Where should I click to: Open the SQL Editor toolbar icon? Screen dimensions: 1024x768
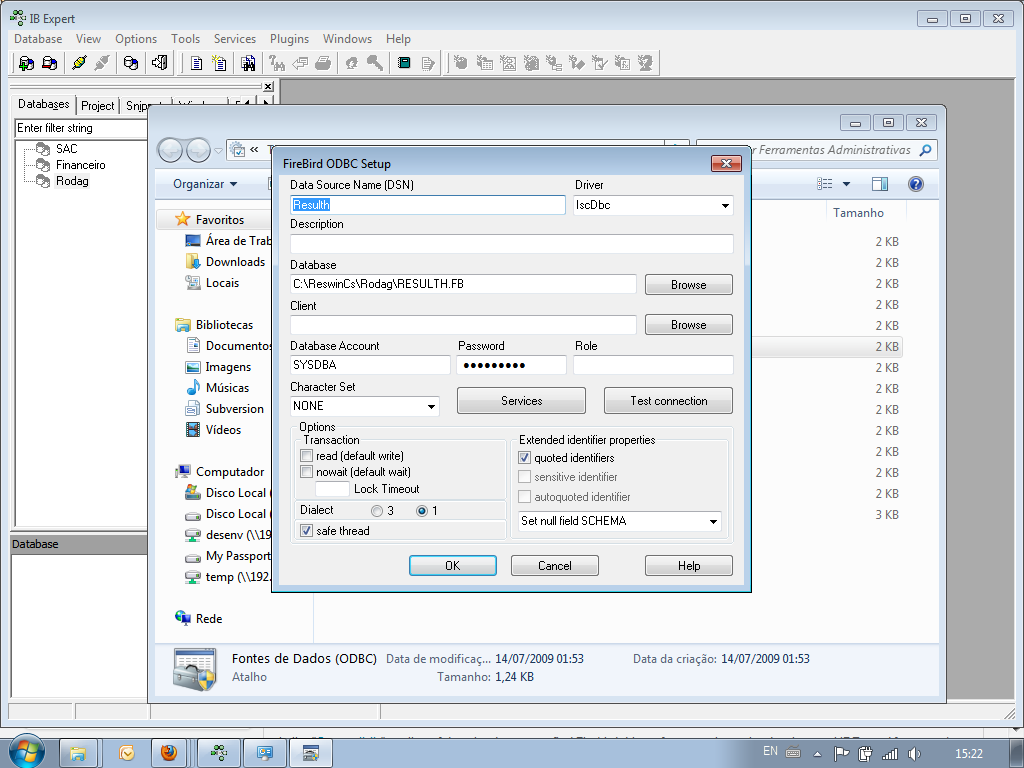197,63
